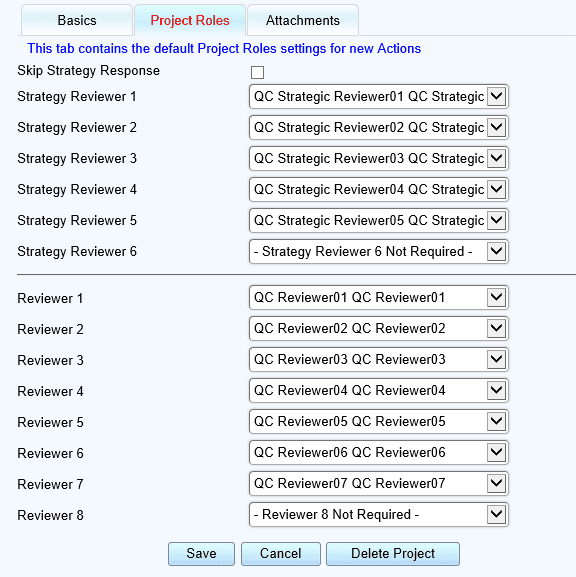
Task: Choose a different Strategy Reviewer 3
Action: point(379,158)
